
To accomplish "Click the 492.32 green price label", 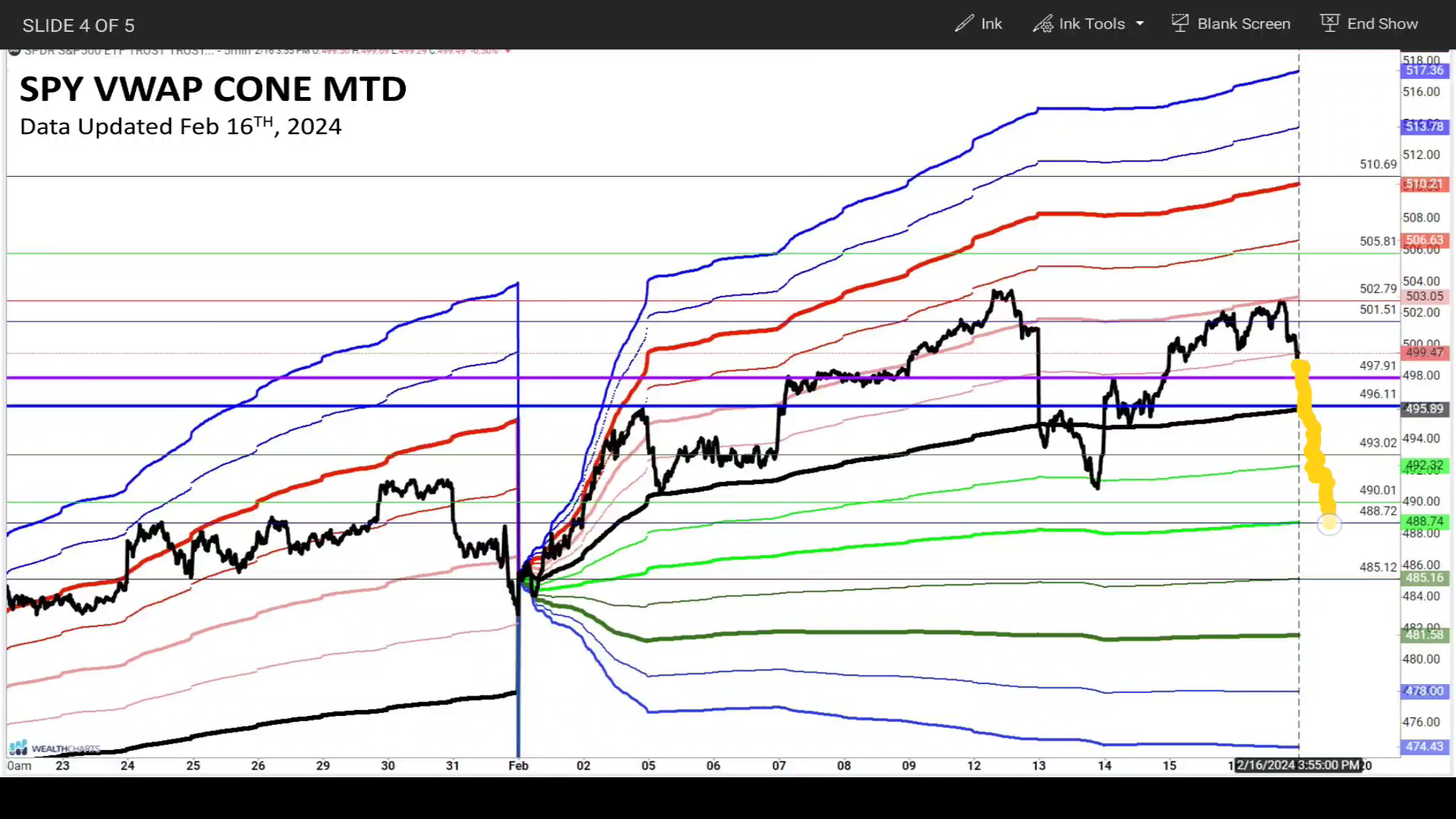I will click(x=1424, y=465).
